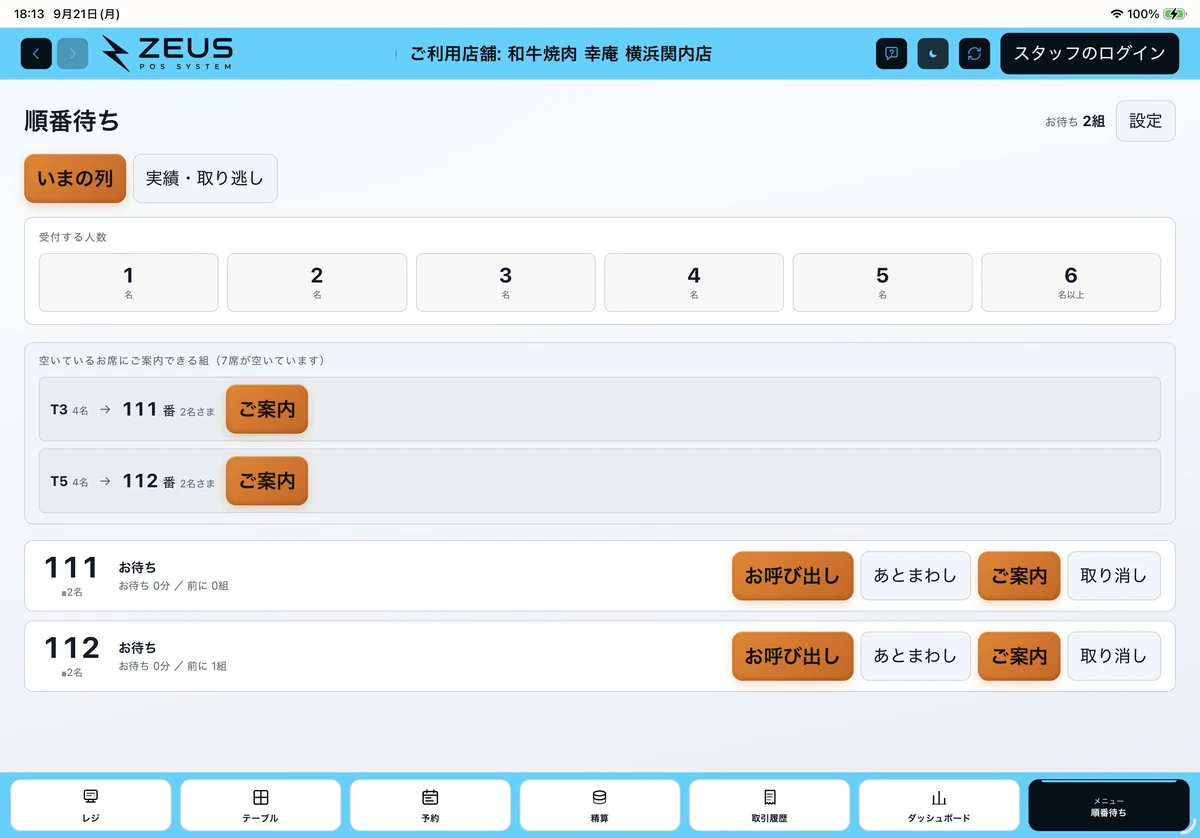
Task: Click ご案内 for T3 to number 111
Action: click(x=267, y=409)
